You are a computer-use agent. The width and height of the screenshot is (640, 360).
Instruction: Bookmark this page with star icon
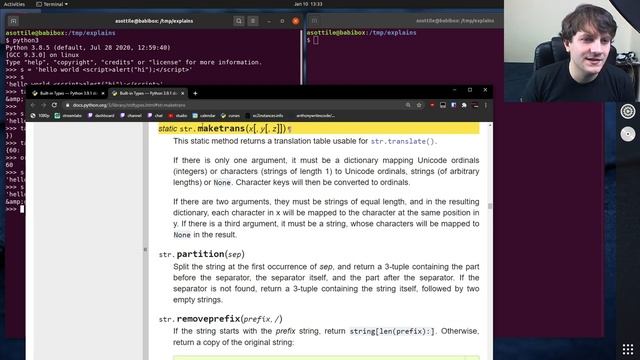[x=419, y=105]
